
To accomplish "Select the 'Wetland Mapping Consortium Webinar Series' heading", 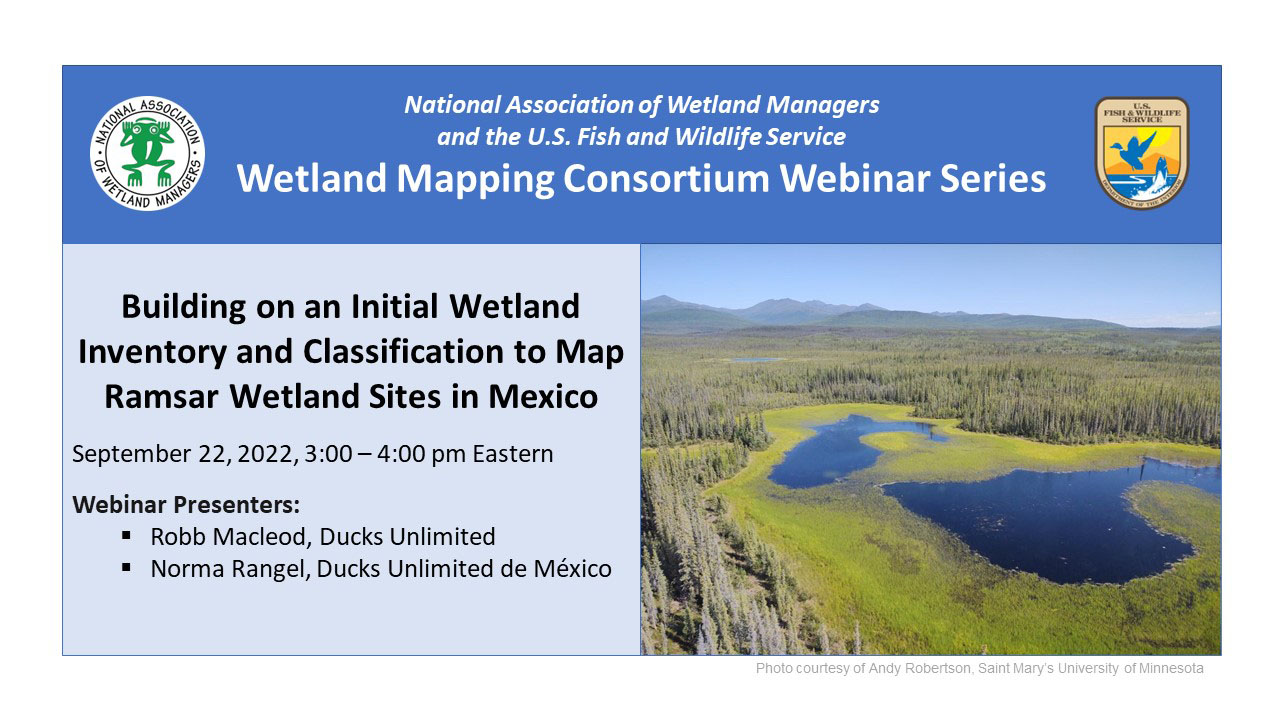I will point(641,178).
